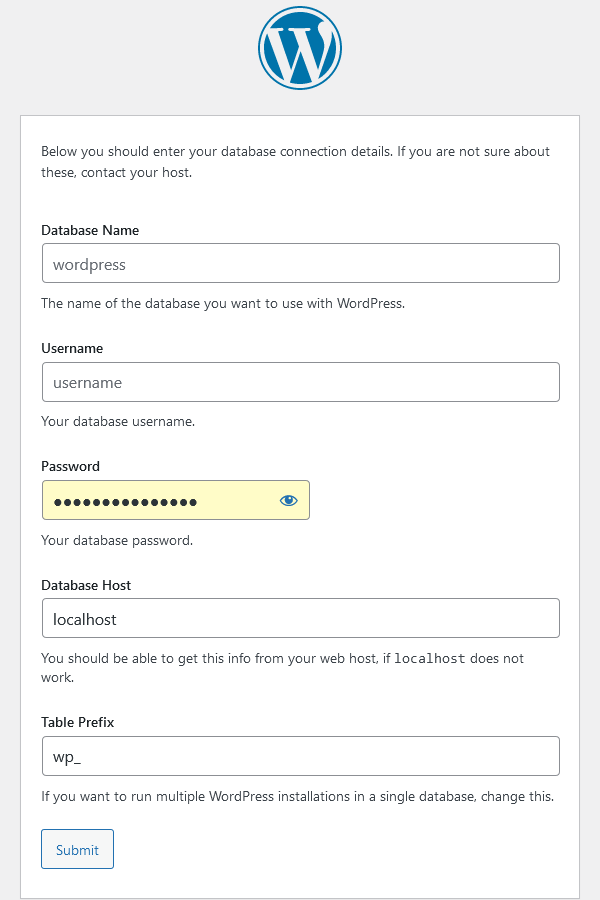Click the Database Host field containing localhost
This screenshot has height=900, width=600.
[x=300, y=618]
